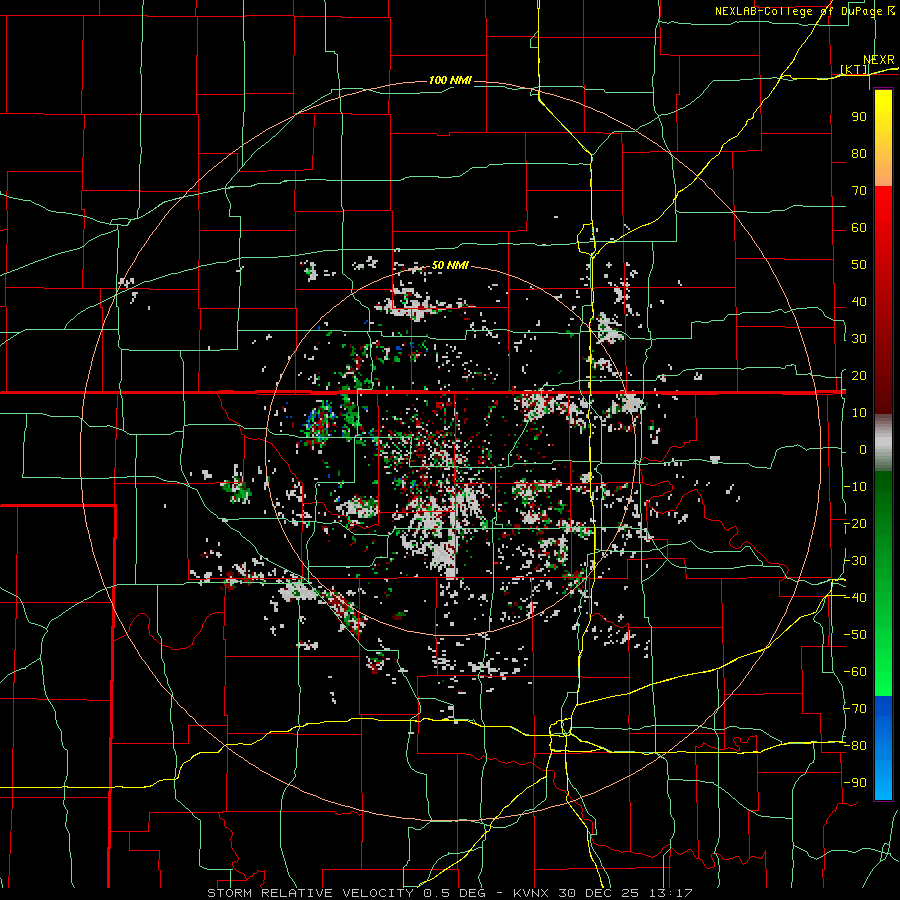Screen dimensions: 900x900
Task: Click the [KT] units label above the scale
Action: (x=854, y=70)
